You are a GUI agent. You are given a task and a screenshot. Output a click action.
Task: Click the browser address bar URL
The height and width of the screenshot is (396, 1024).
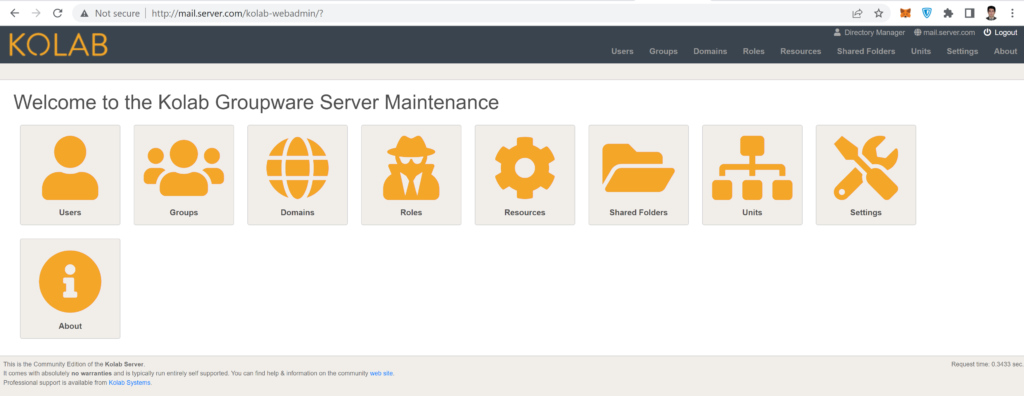237,13
